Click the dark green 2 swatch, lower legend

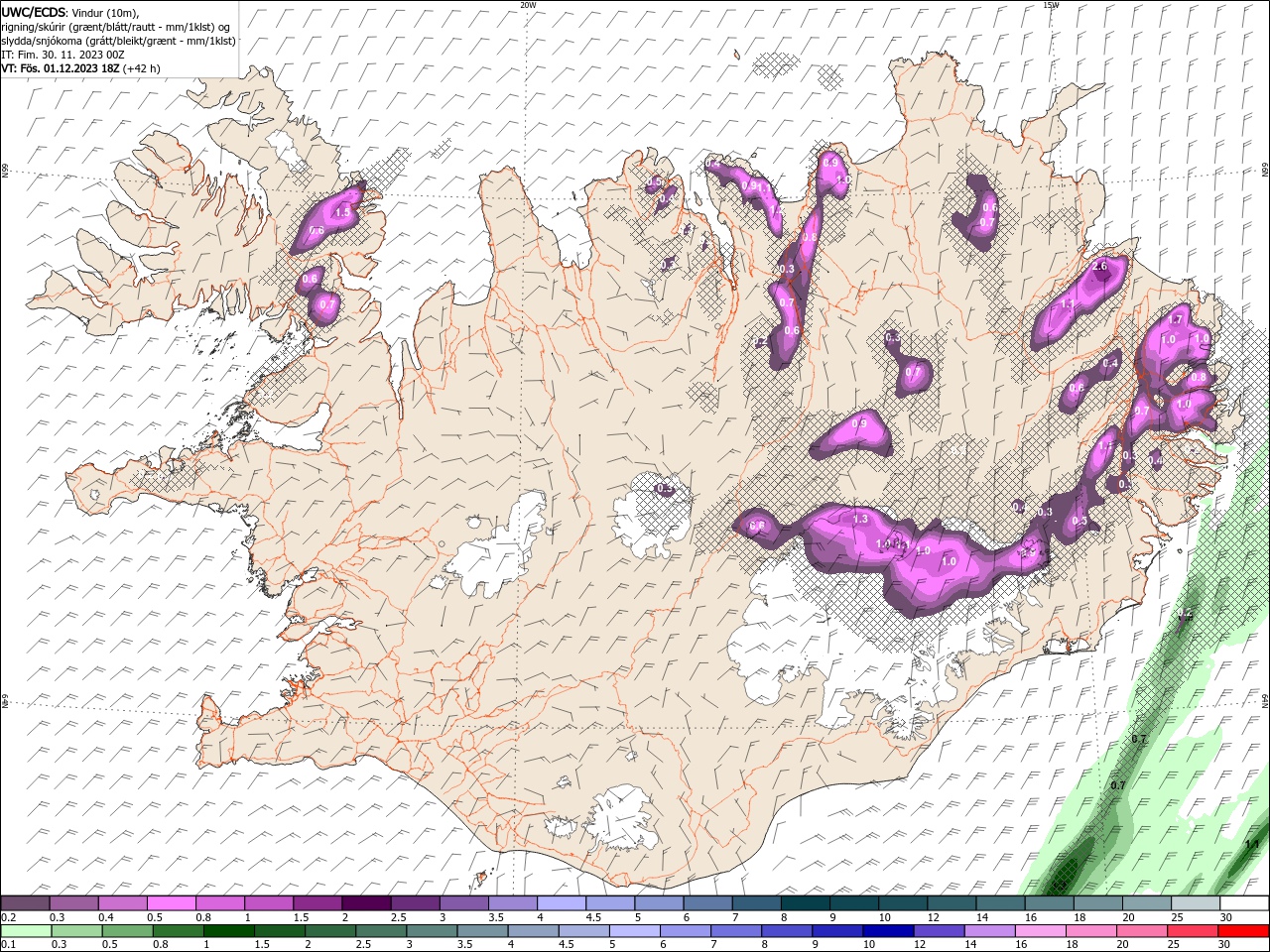click(x=330, y=931)
